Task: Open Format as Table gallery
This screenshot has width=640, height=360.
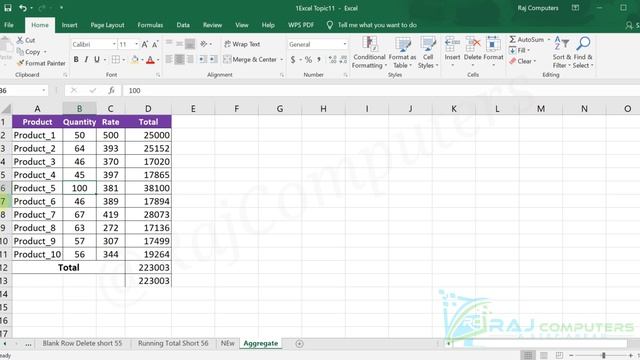Action: [402, 53]
